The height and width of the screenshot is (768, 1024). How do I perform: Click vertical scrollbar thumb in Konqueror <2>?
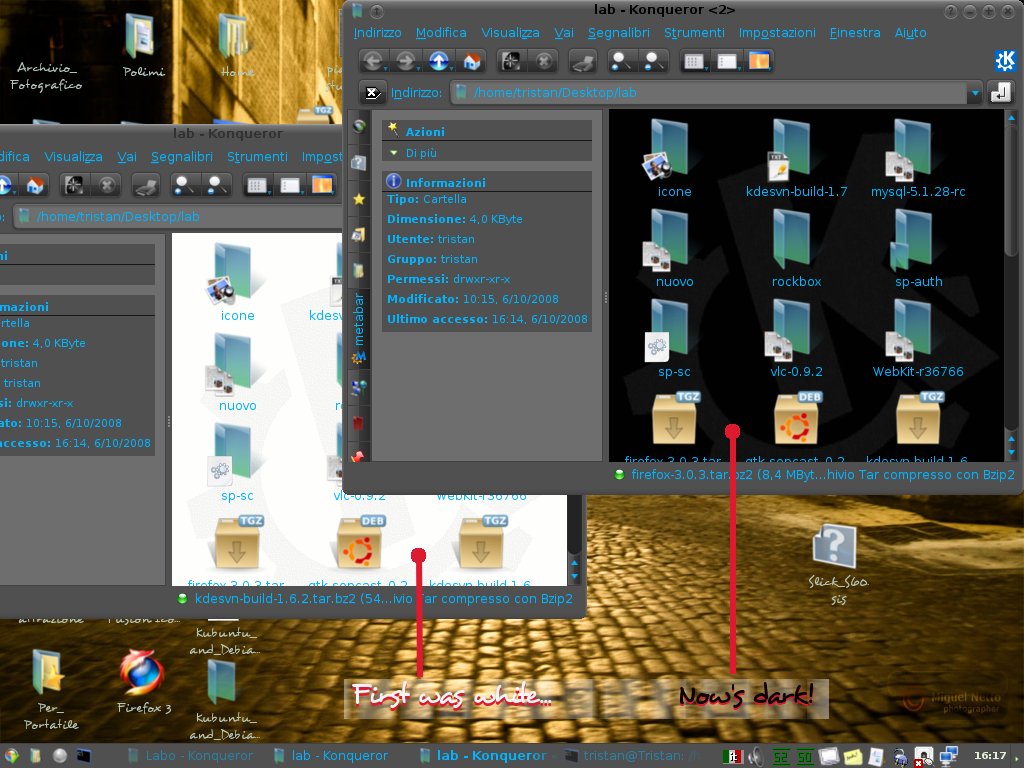[x=1012, y=189]
